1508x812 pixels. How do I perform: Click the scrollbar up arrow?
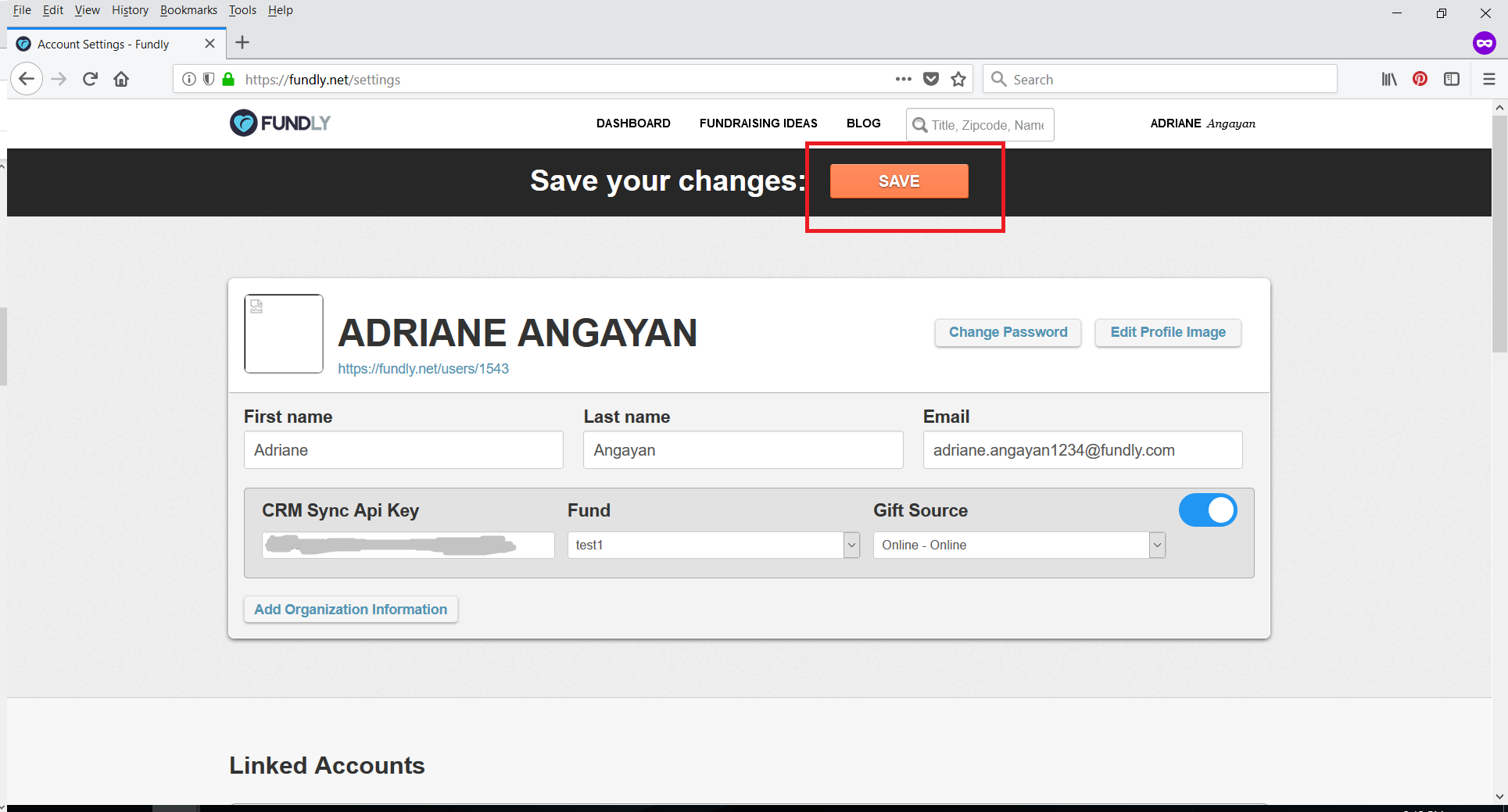[x=1499, y=107]
